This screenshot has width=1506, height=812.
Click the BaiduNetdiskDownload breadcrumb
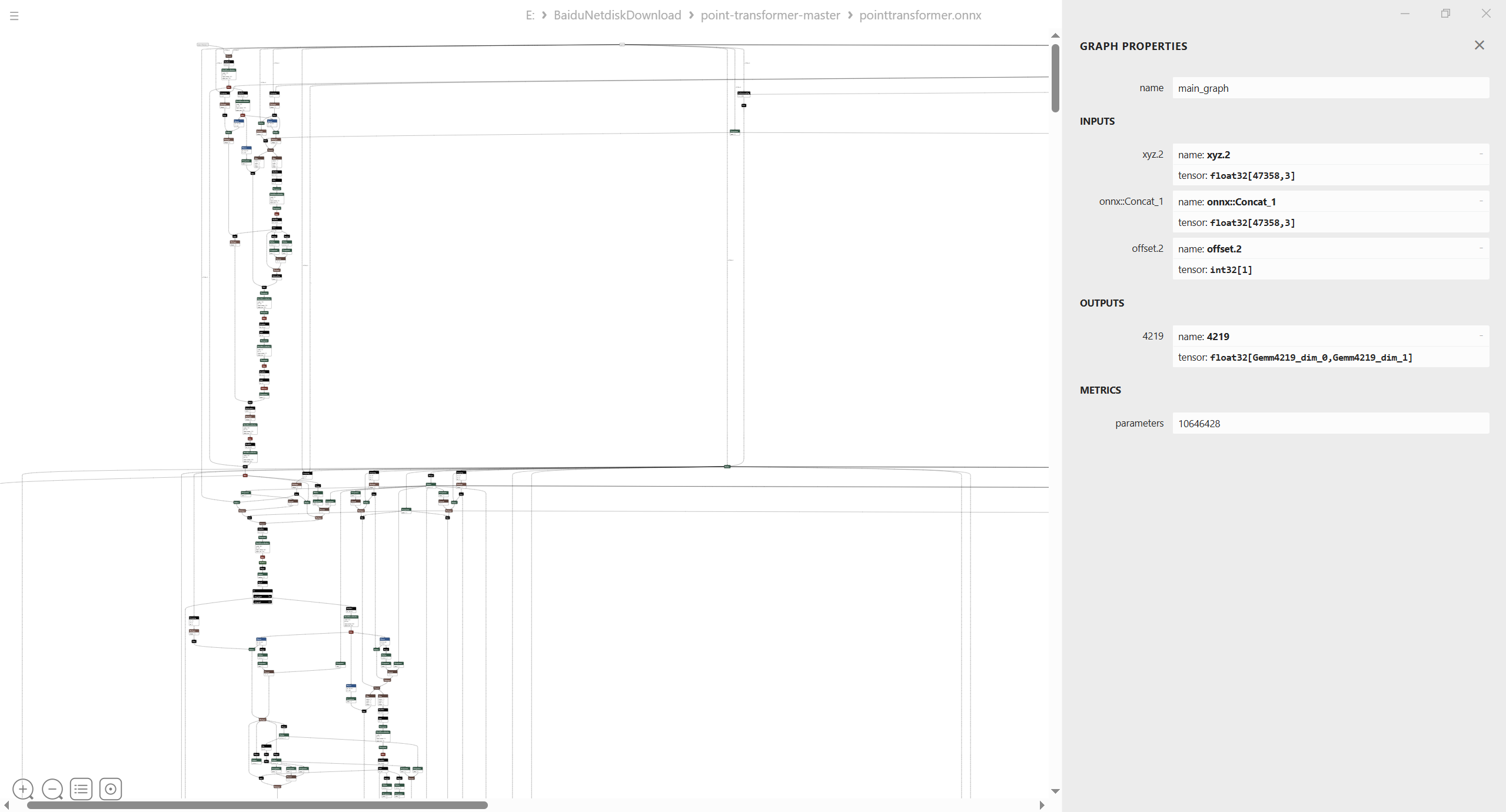tap(617, 15)
